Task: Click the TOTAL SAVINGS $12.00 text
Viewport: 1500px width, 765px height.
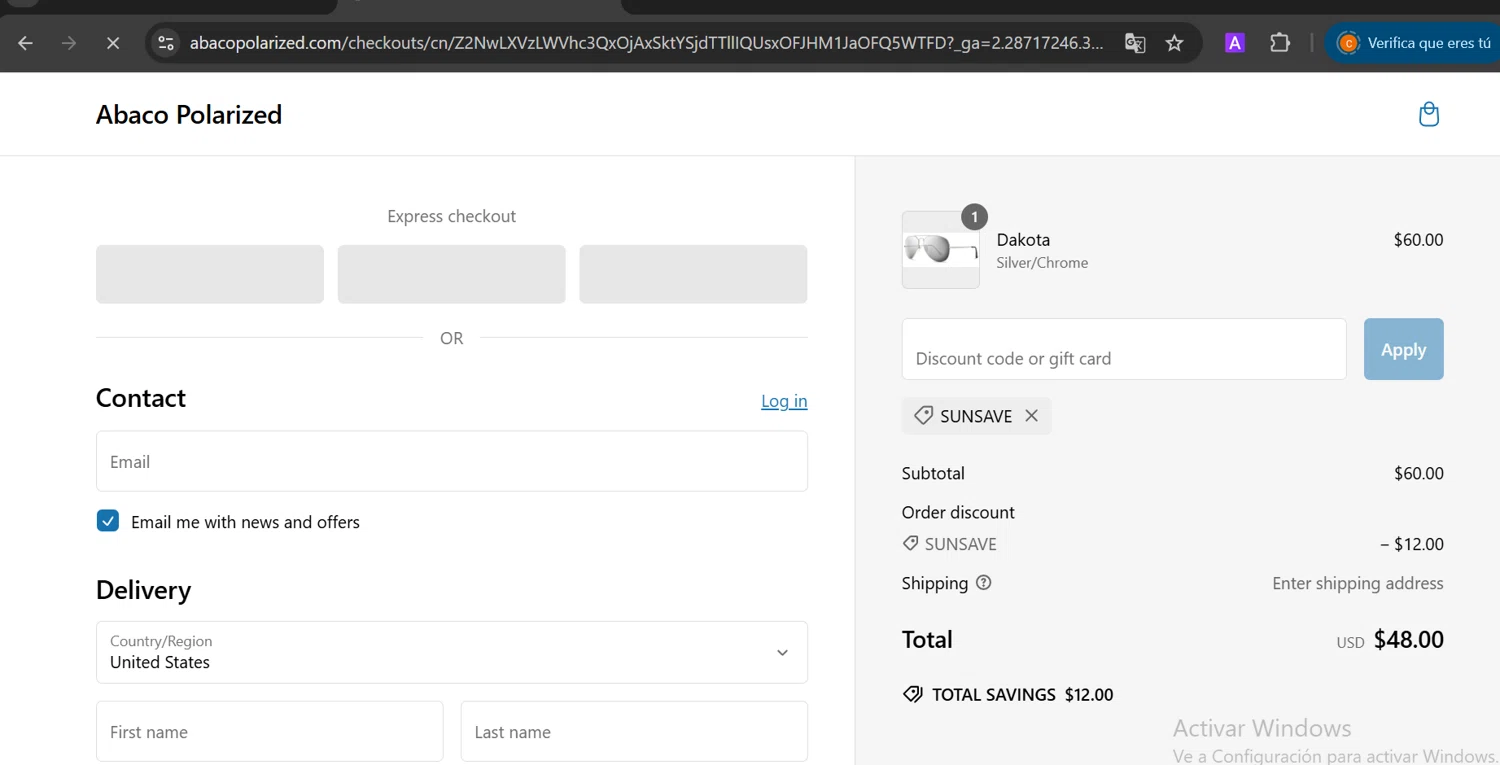Action: 1022,695
